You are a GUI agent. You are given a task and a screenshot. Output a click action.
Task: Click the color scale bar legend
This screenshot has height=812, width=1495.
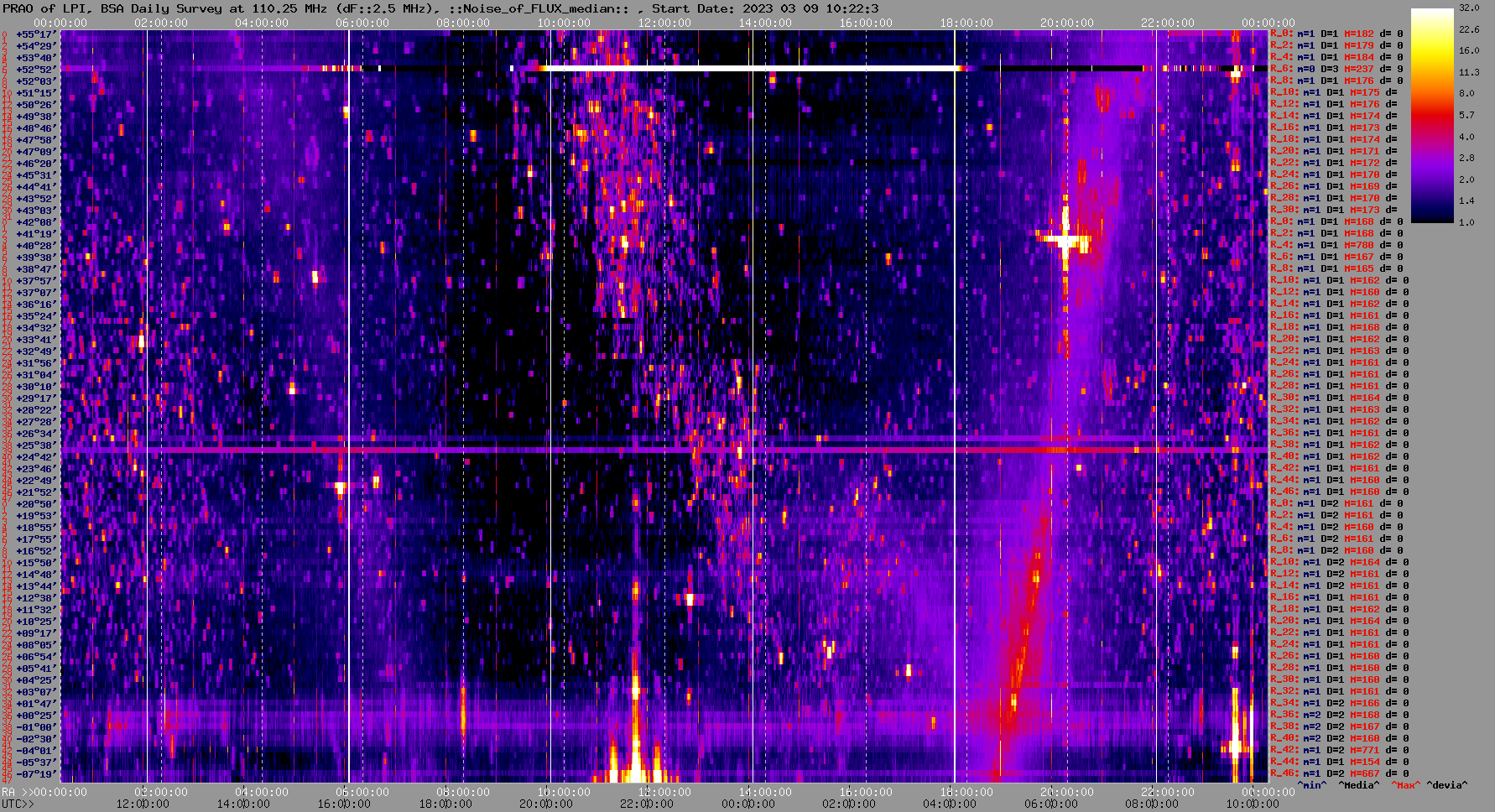(1432, 116)
